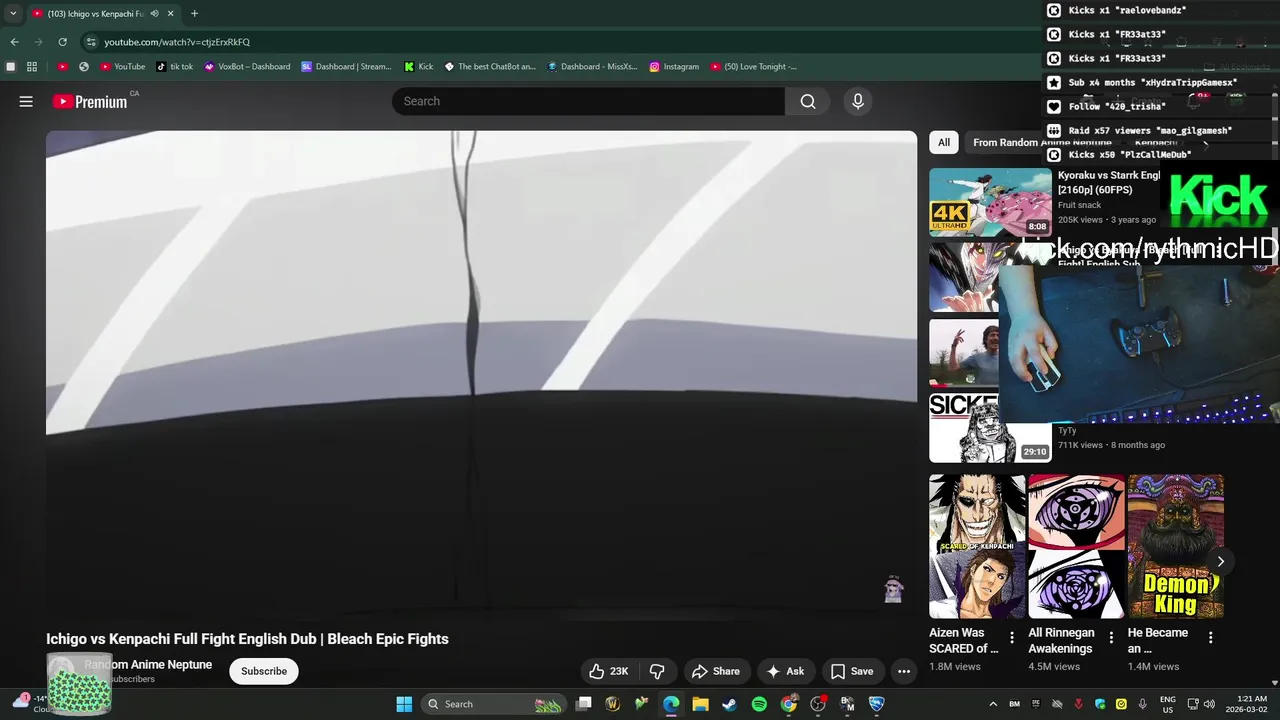
Task: Show next shorts with the arrow
Action: click(1220, 562)
